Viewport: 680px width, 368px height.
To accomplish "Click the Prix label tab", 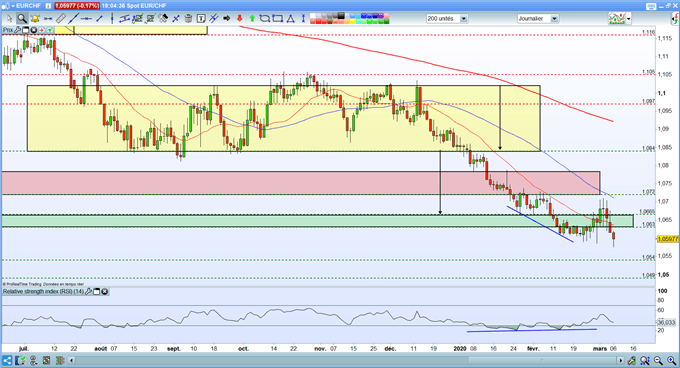I will [x=8, y=30].
